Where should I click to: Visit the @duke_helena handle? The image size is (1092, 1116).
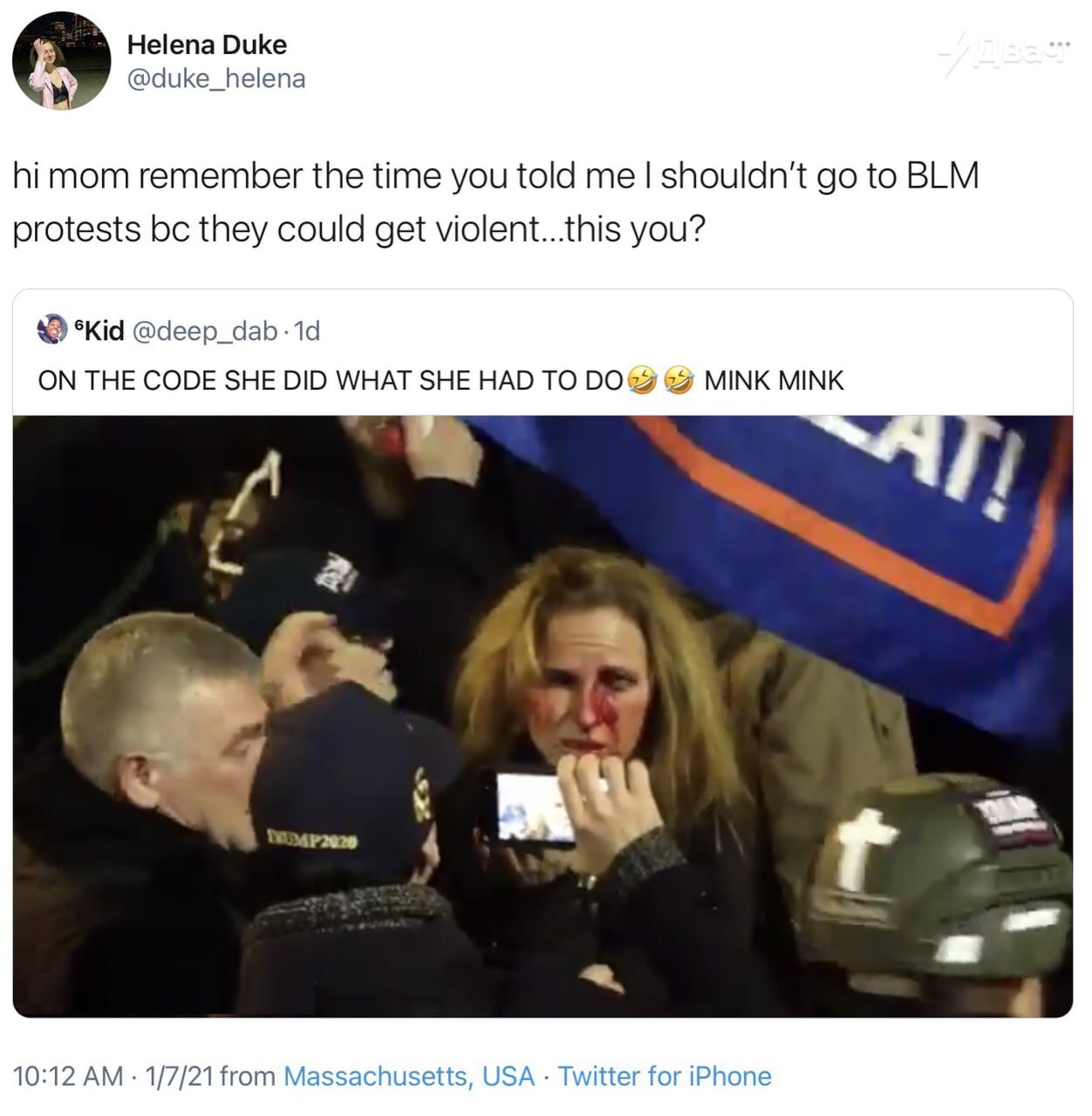216,78
